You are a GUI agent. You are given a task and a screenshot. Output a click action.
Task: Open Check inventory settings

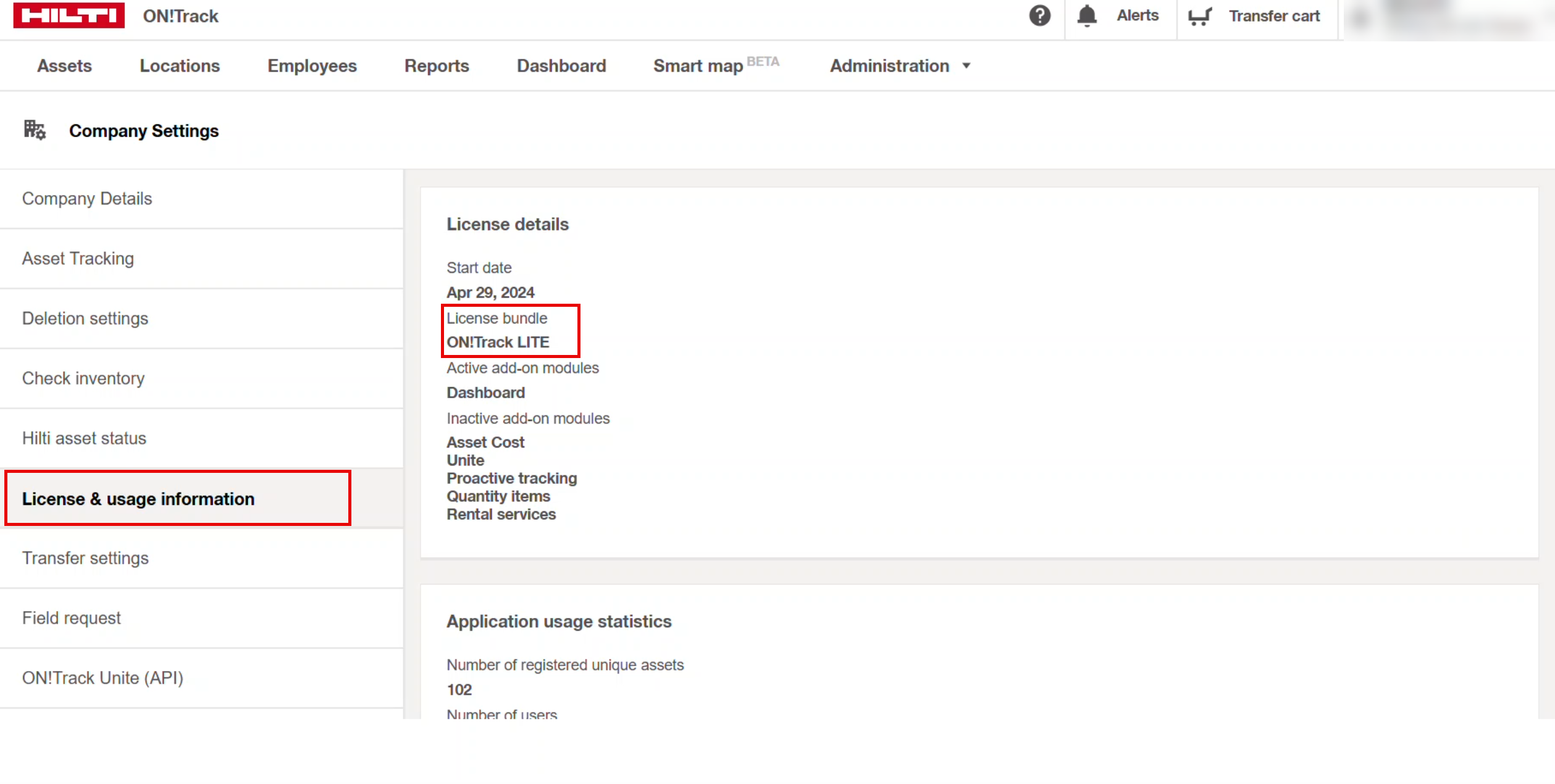point(83,378)
